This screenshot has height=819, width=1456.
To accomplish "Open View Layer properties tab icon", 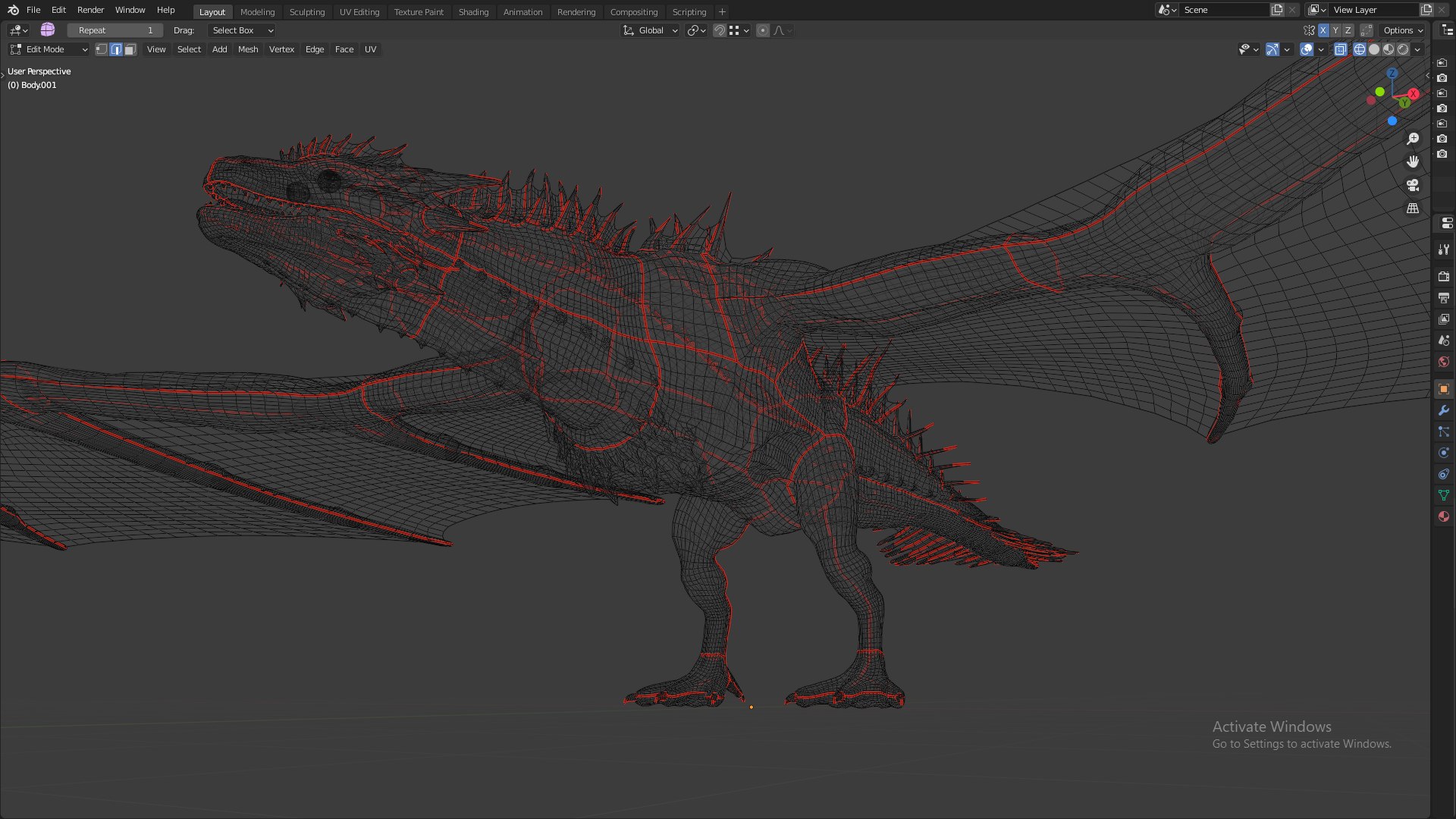I will [x=1444, y=319].
